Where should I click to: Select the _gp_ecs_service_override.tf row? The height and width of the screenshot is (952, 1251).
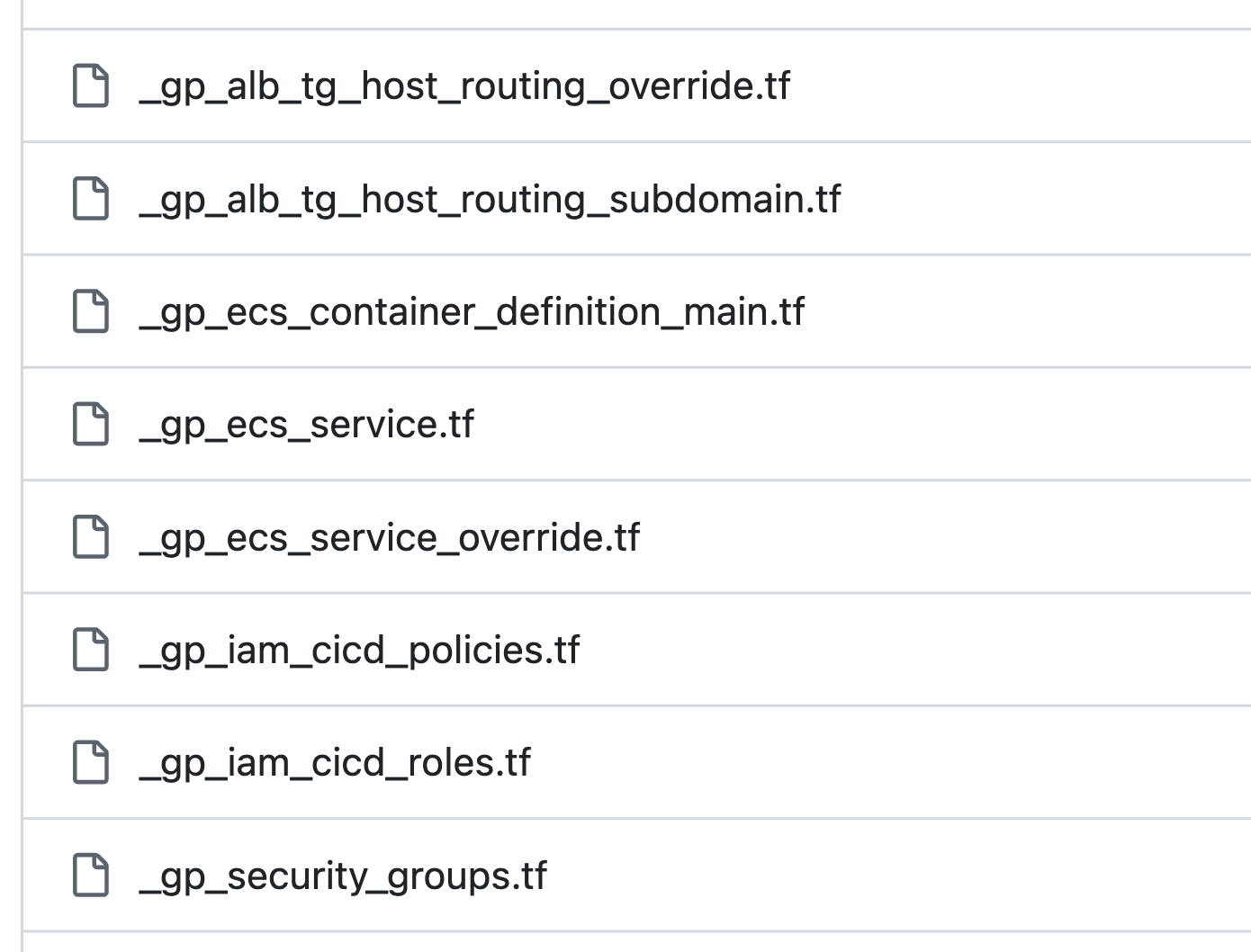[810, 537]
